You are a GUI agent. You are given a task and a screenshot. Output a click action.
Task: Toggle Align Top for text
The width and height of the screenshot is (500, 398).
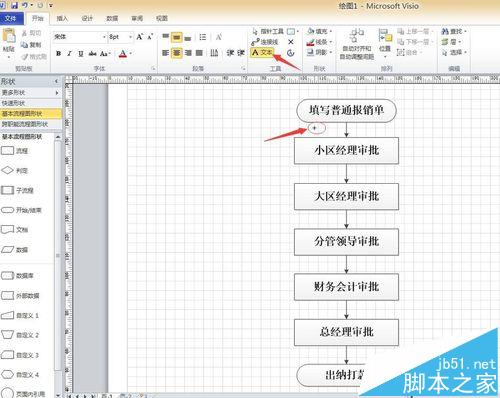coord(166,37)
